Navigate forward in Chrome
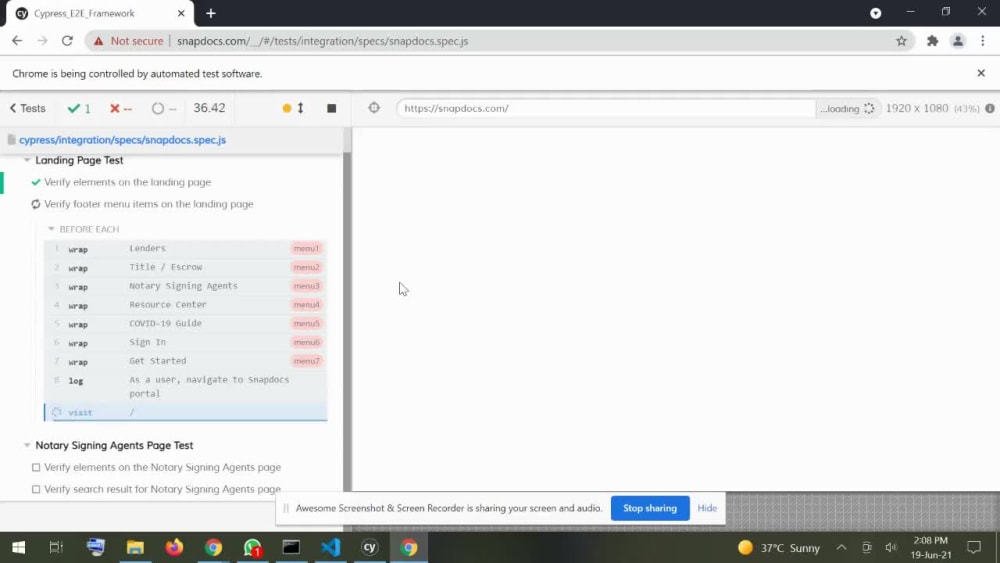This screenshot has width=1000, height=563. [42, 41]
